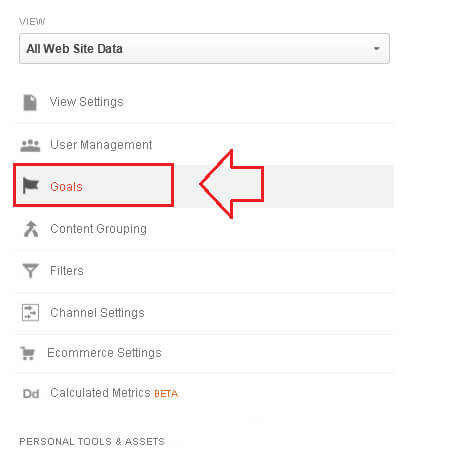Click the Channel Settings arrows icon
The height and width of the screenshot is (466, 450).
[30, 313]
